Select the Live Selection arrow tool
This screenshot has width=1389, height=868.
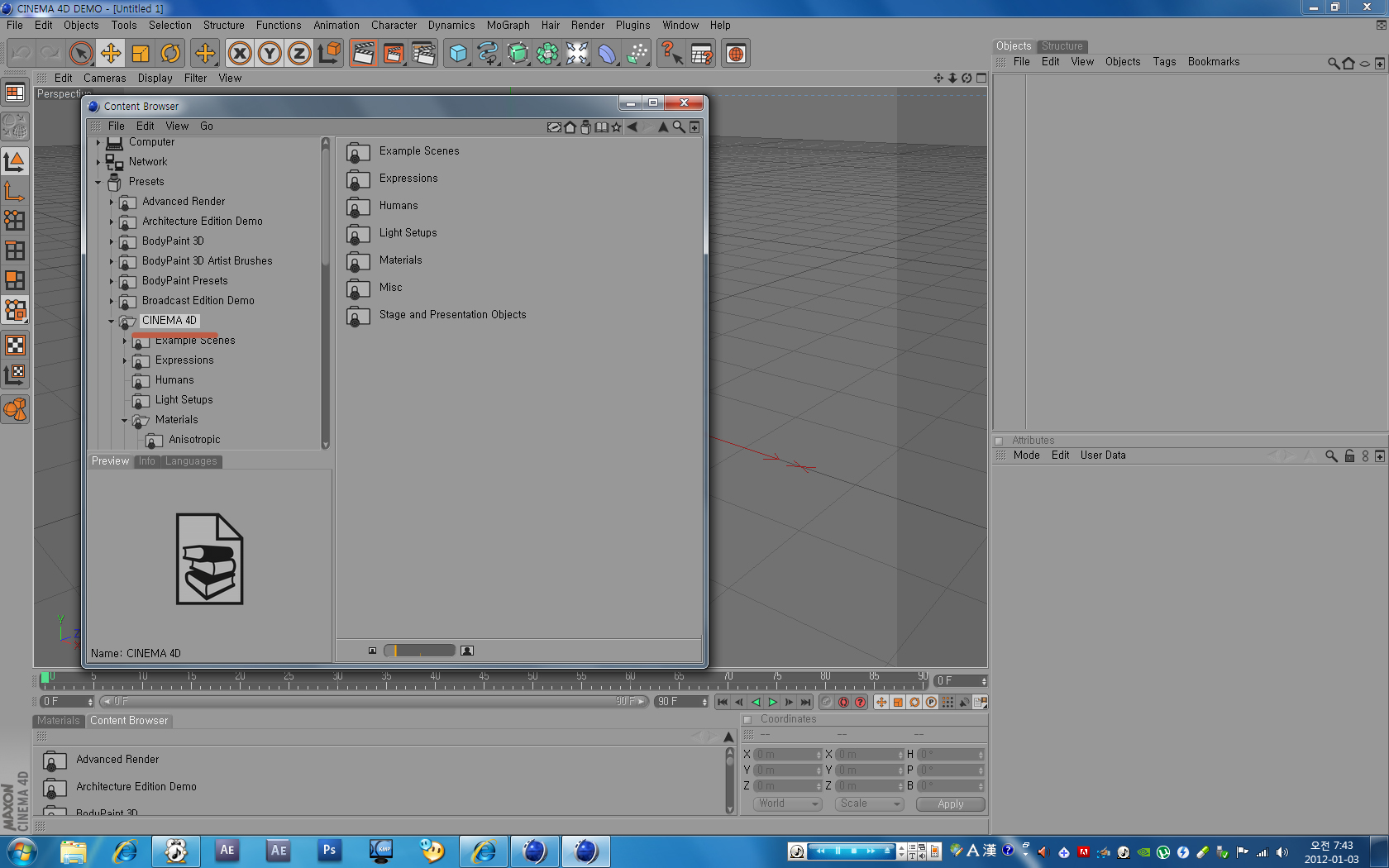pyautogui.click(x=80, y=54)
